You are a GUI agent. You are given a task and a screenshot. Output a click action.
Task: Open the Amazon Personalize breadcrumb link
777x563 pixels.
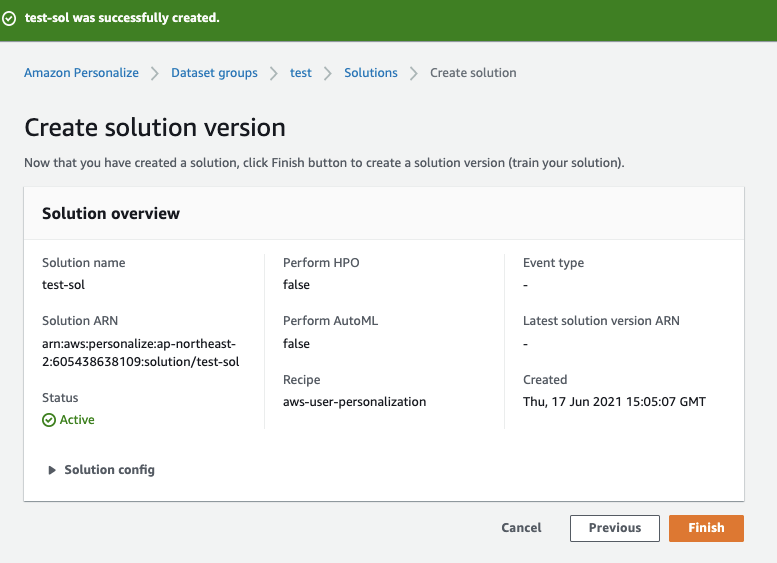click(x=81, y=73)
